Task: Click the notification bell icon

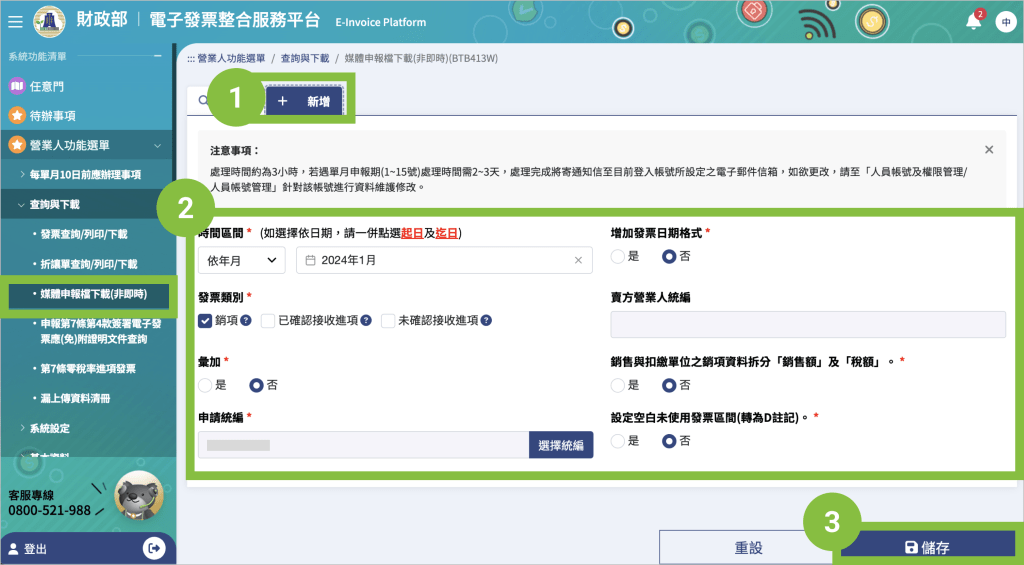Action: coord(973,21)
